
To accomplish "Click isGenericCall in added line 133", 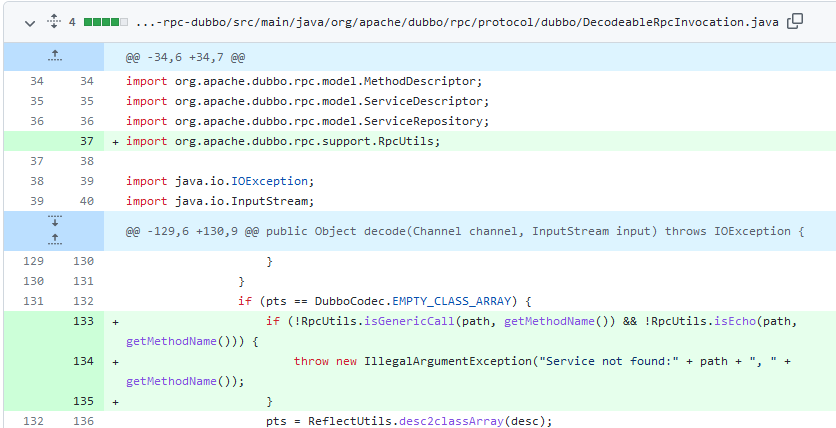I will (x=409, y=321).
